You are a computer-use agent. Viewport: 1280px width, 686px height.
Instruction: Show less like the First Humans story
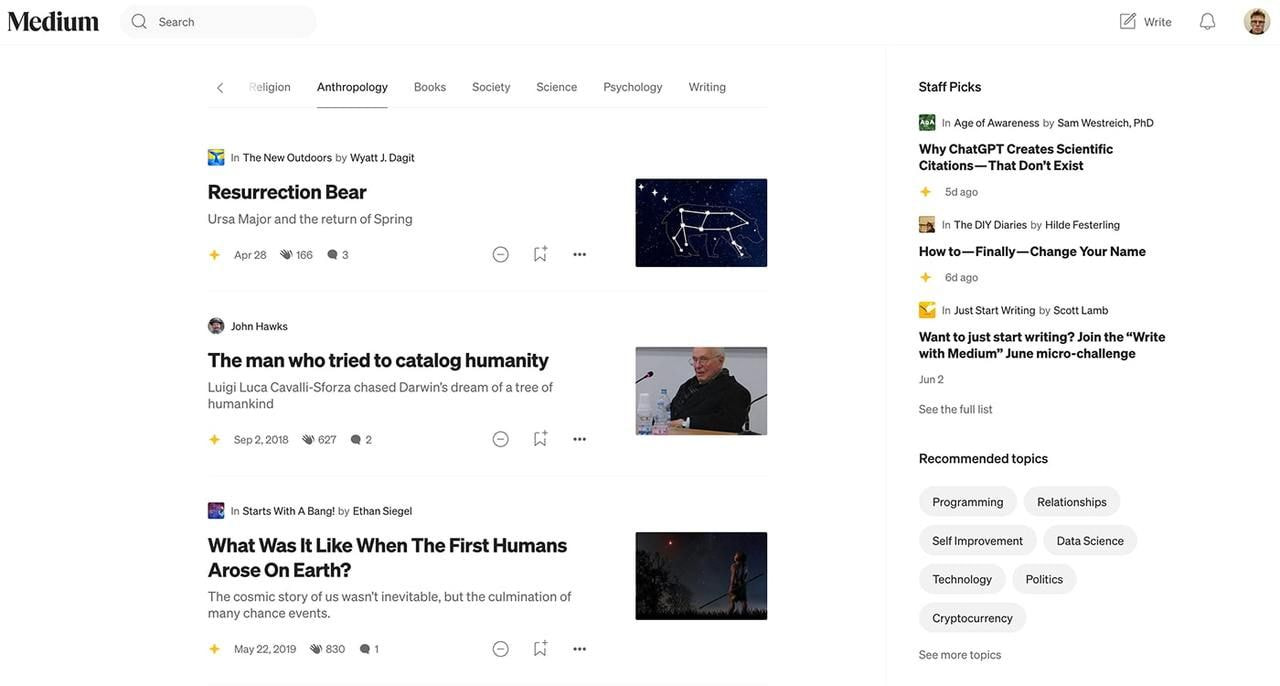point(501,649)
